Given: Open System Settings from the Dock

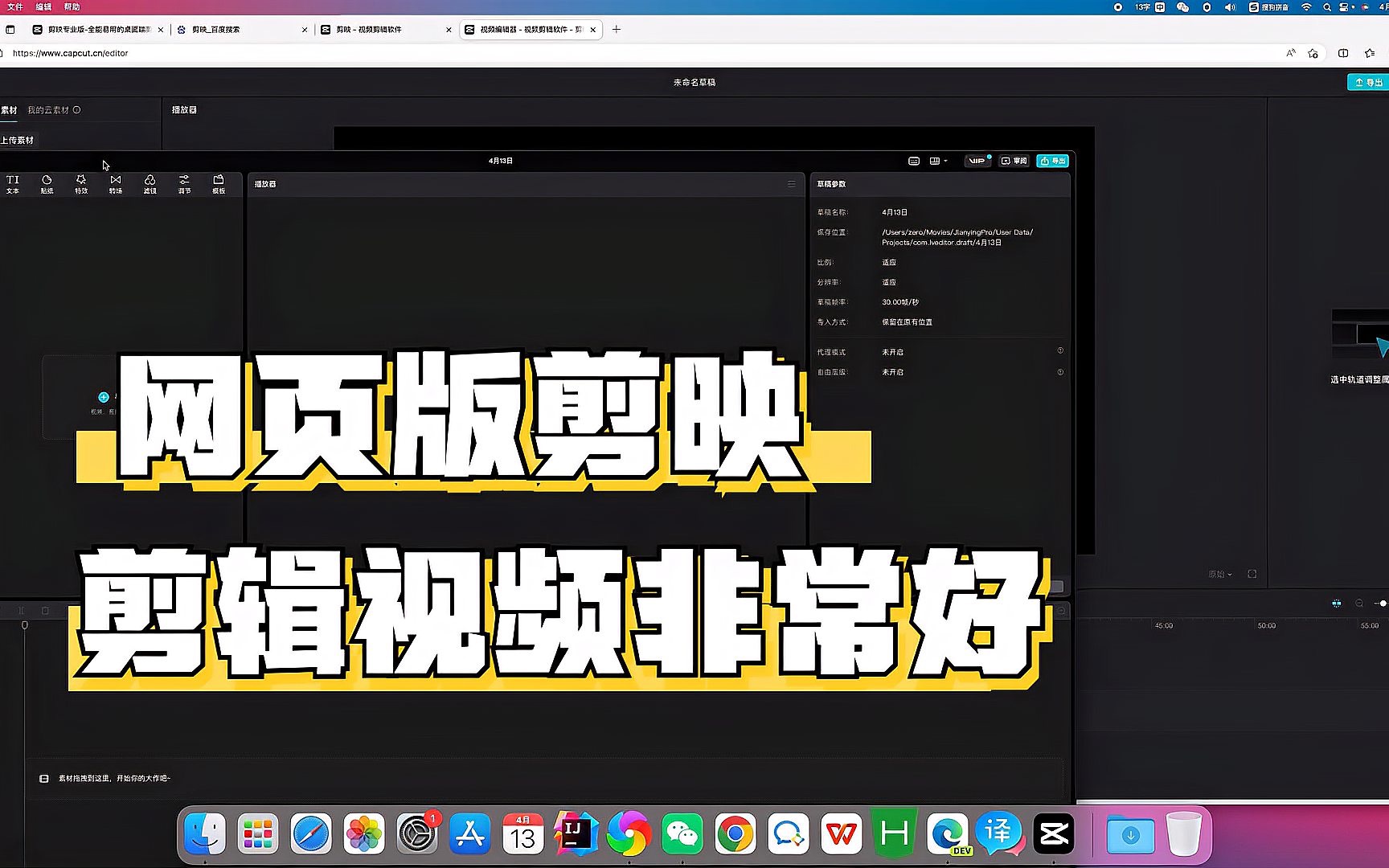Looking at the screenshot, I should point(417,834).
